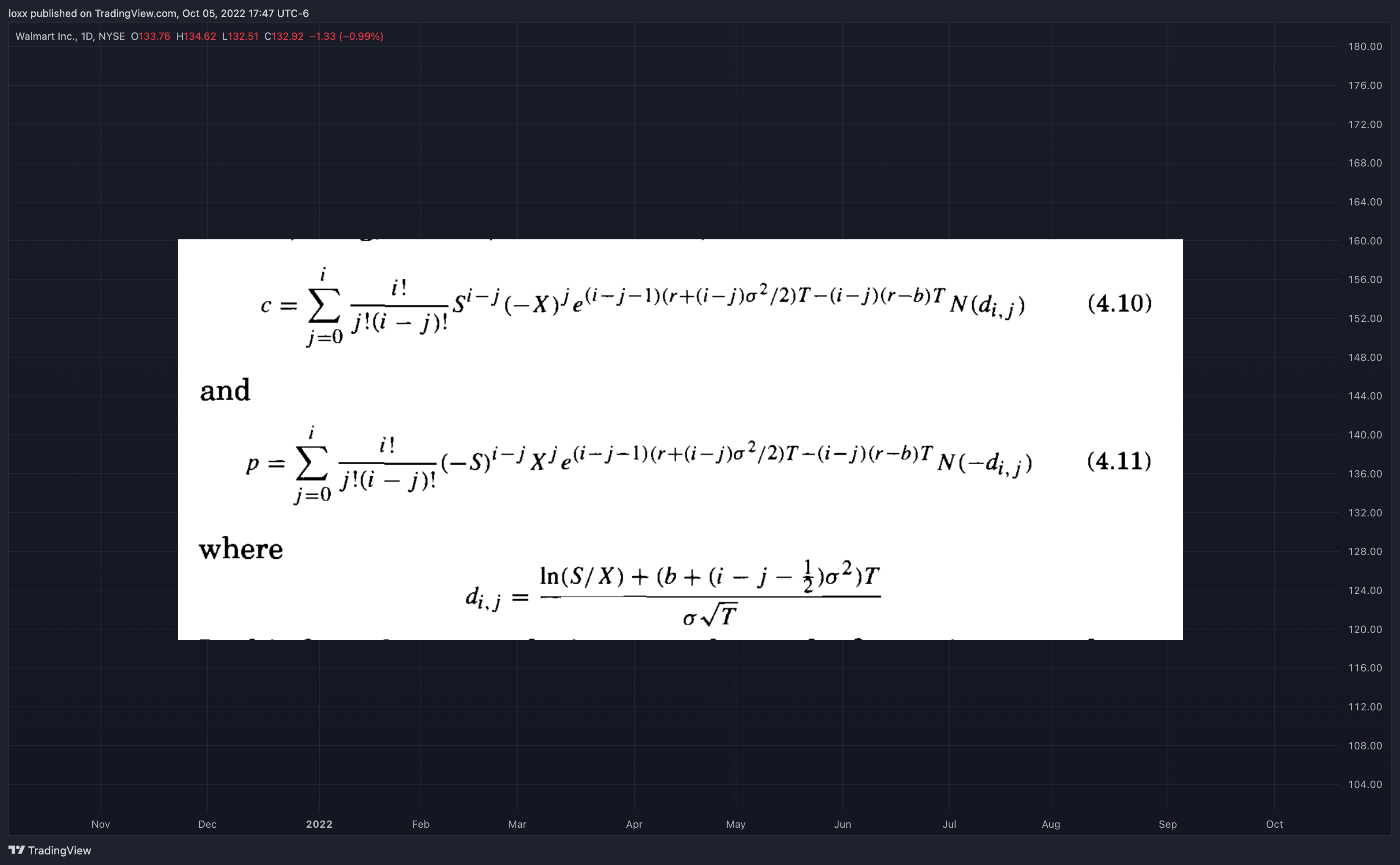Click the high value 134.62
1400x865 pixels.
click(x=200, y=36)
